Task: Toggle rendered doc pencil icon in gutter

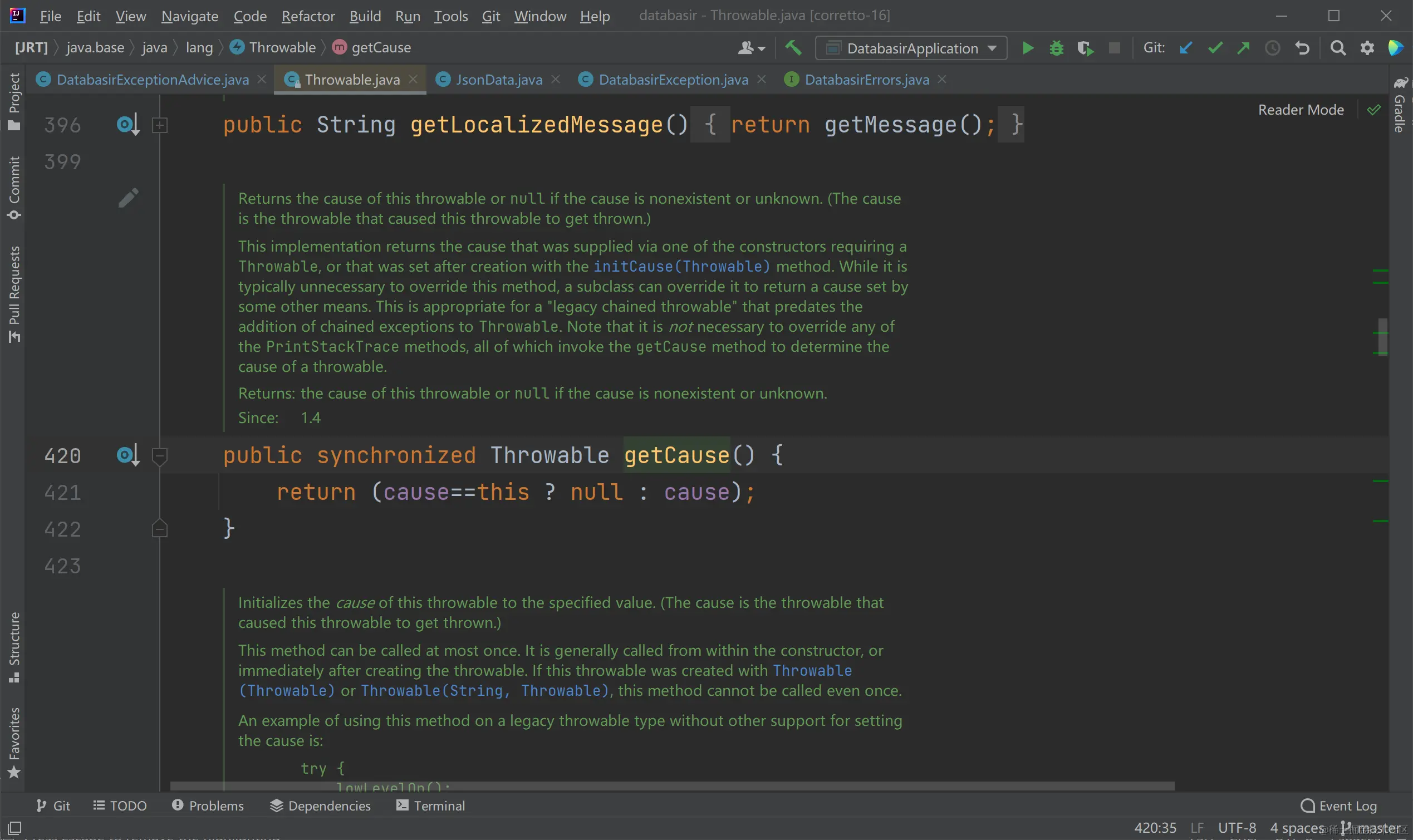Action: pyautogui.click(x=129, y=198)
